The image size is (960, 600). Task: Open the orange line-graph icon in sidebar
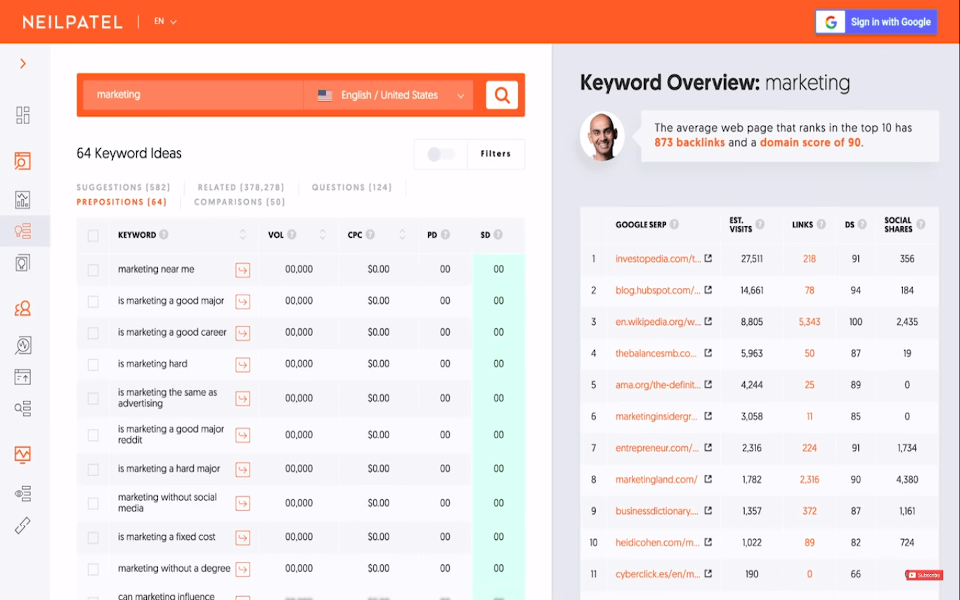click(23, 454)
